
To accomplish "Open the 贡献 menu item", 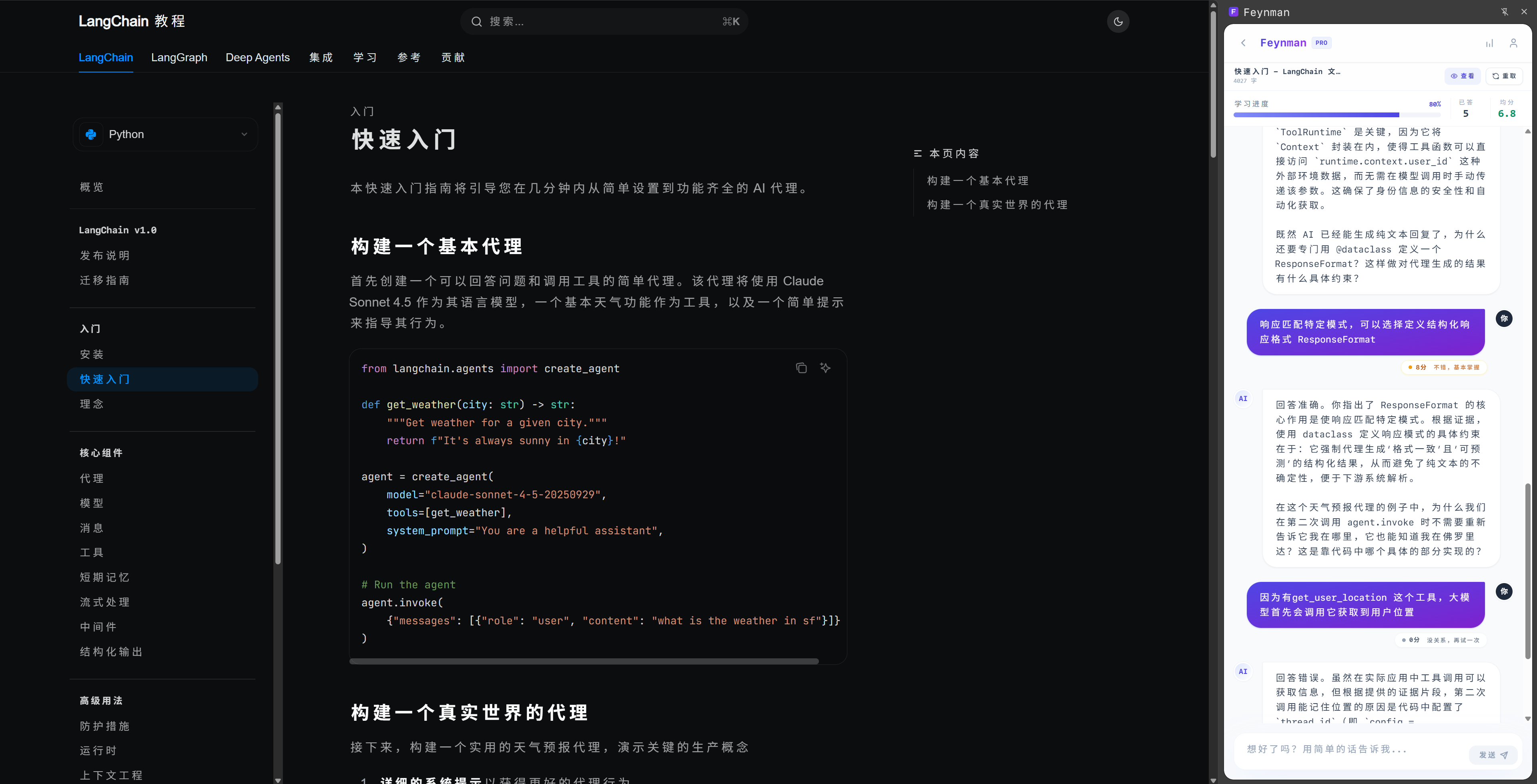I will coord(453,57).
